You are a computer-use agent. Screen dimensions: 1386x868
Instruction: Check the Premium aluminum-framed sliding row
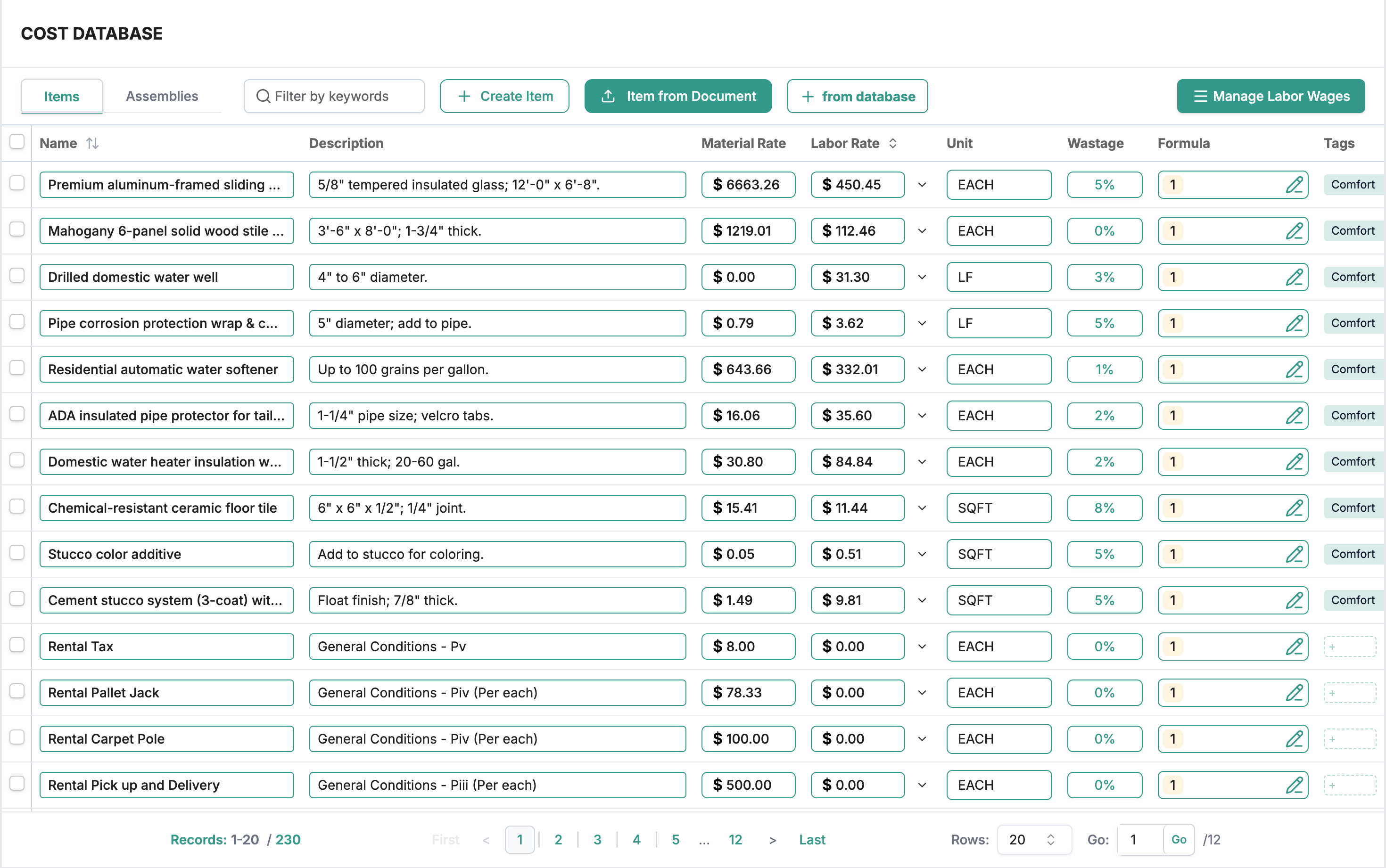pyautogui.click(x=17, y=183)
